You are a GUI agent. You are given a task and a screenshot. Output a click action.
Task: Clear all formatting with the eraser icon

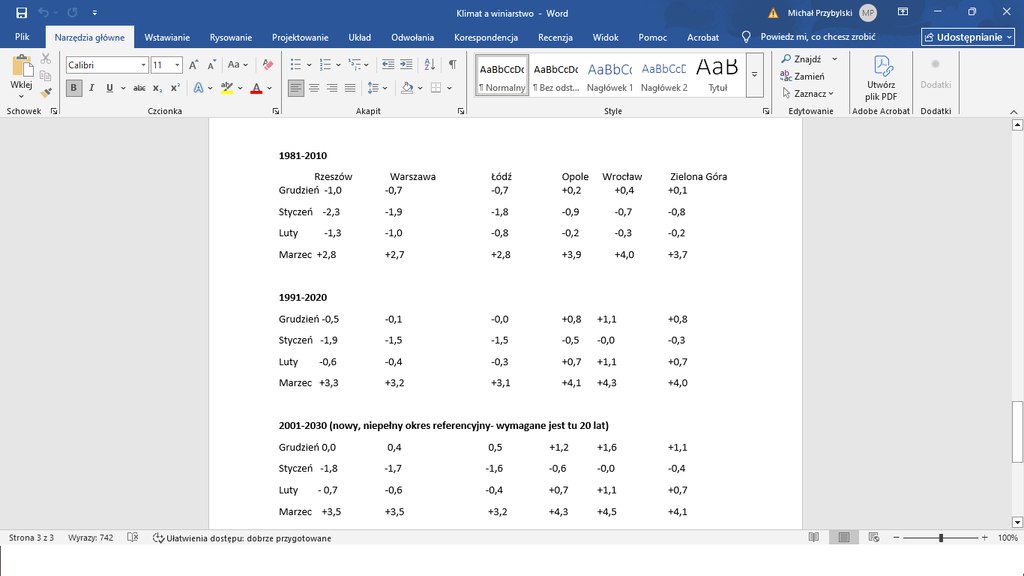click(x=268, y=65)
